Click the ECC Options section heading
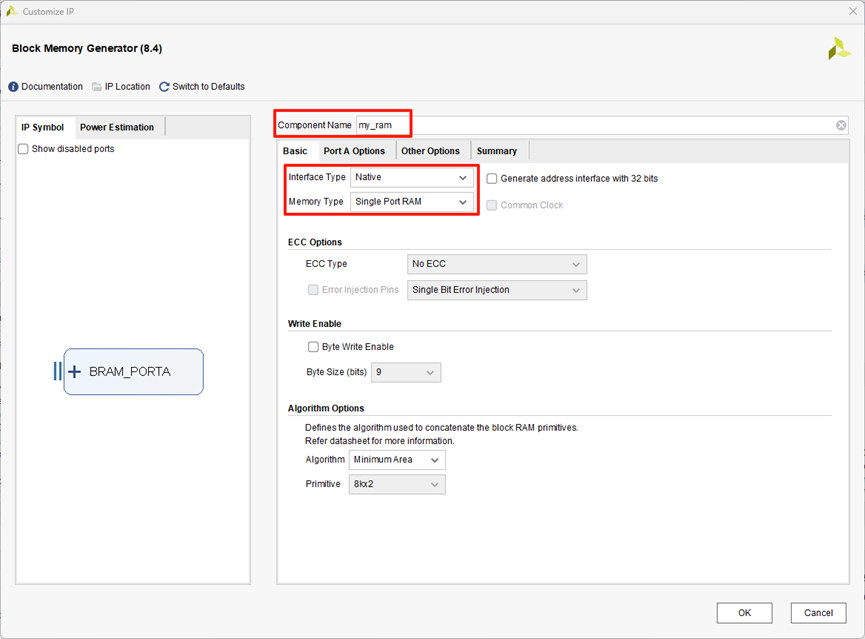865x639 pixels. click(x=315, y=242)
